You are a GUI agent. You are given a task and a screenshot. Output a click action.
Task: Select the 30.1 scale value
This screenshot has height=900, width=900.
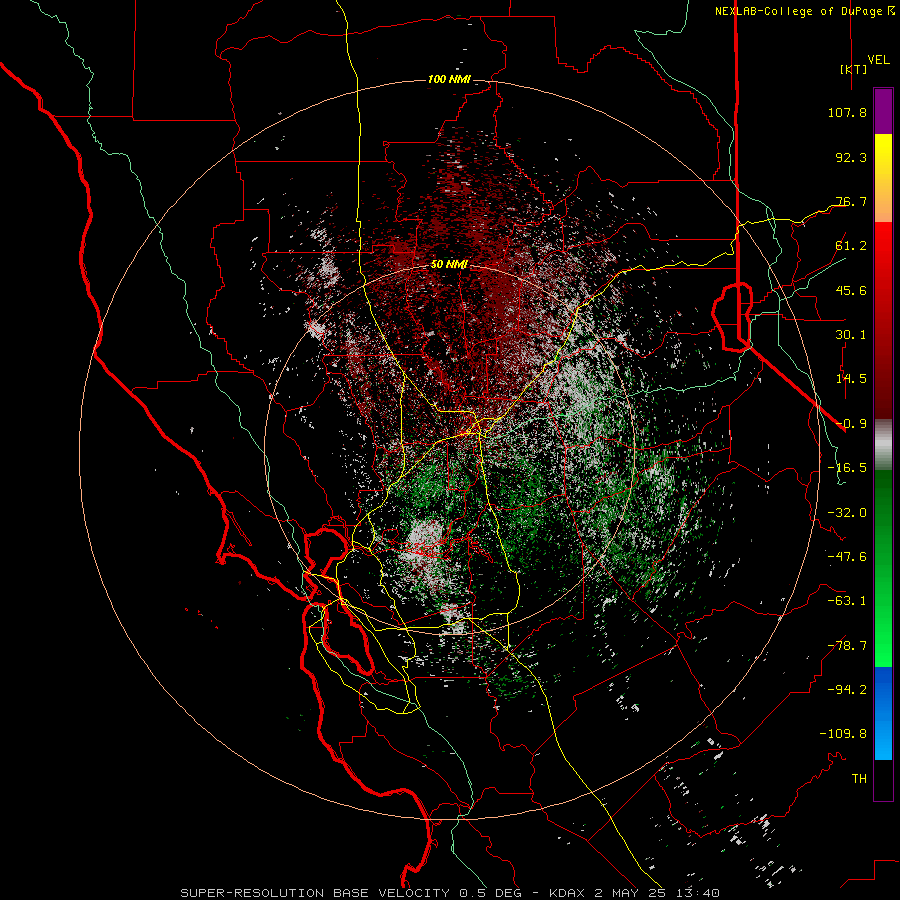pos(851,335)
